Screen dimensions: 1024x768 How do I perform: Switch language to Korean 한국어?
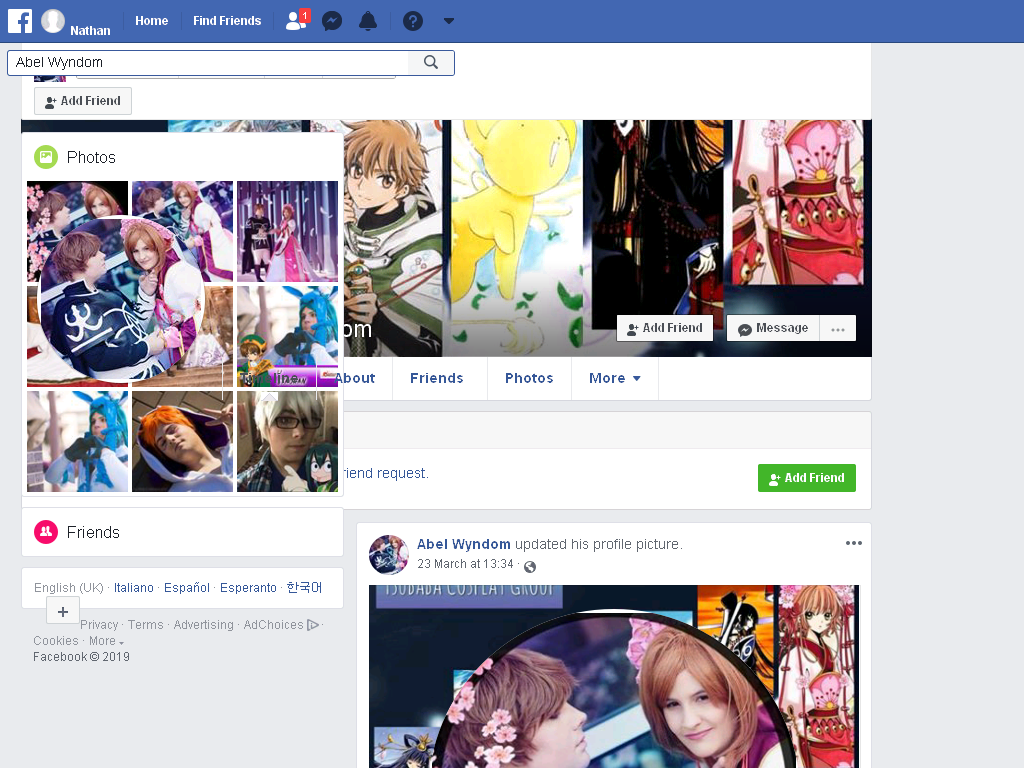pos(304,588)
